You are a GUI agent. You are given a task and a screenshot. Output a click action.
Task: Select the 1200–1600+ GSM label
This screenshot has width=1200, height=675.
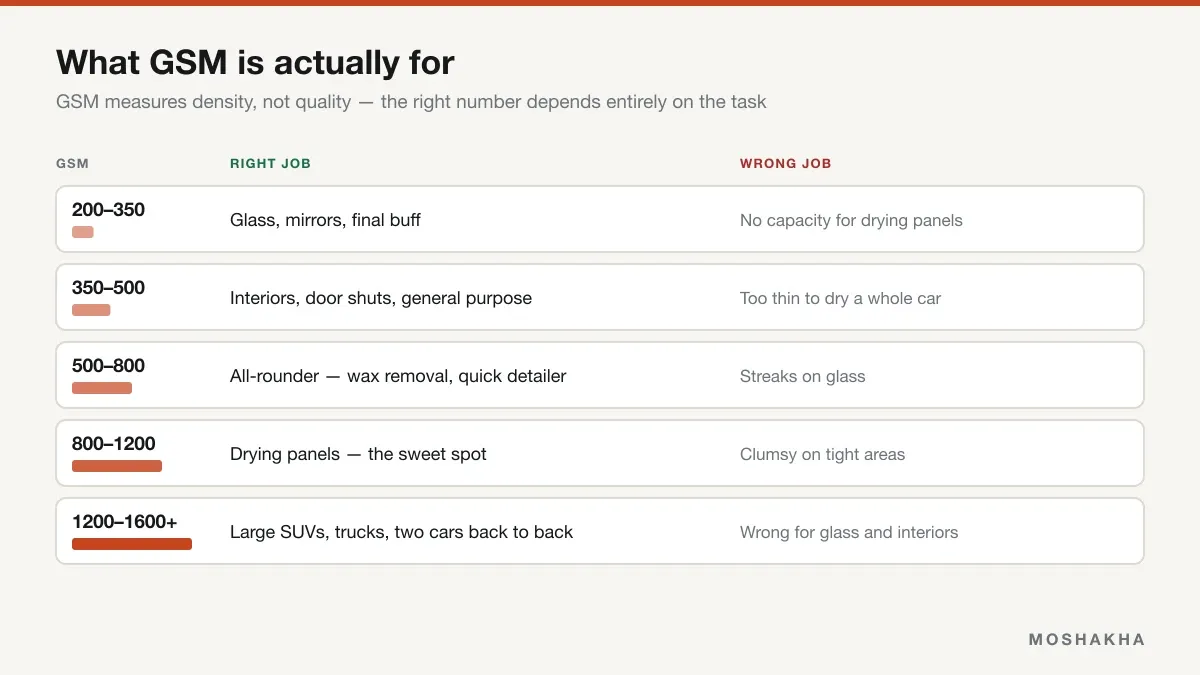click(125, 522)
